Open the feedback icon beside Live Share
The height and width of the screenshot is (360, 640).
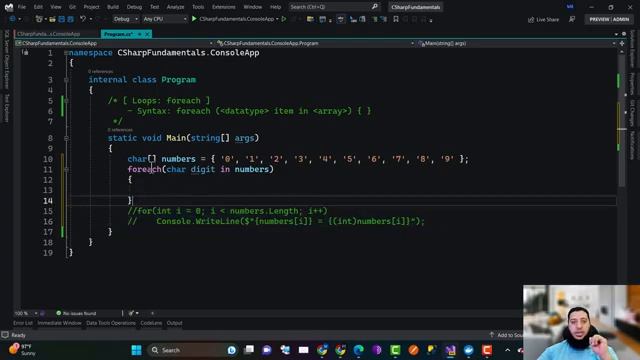tap(572, 19)
